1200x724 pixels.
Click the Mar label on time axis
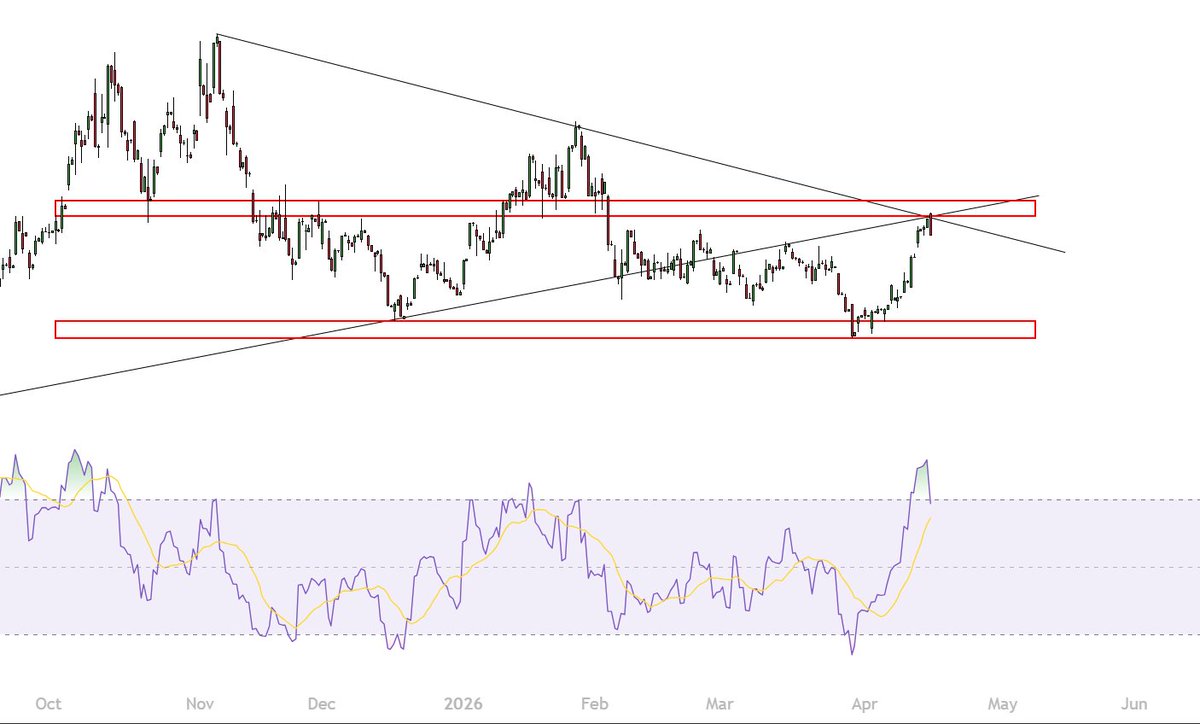point(719,702)
